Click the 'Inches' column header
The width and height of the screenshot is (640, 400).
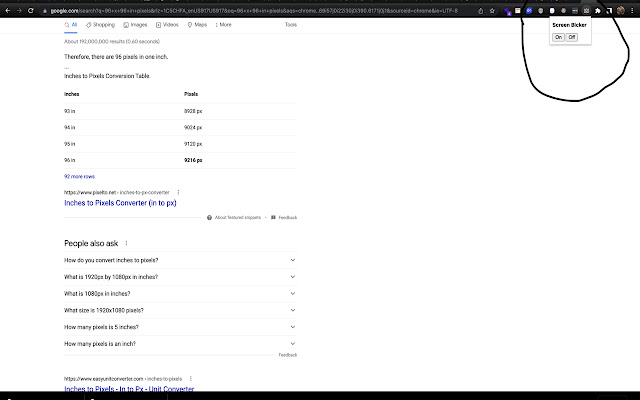point(71,94)
